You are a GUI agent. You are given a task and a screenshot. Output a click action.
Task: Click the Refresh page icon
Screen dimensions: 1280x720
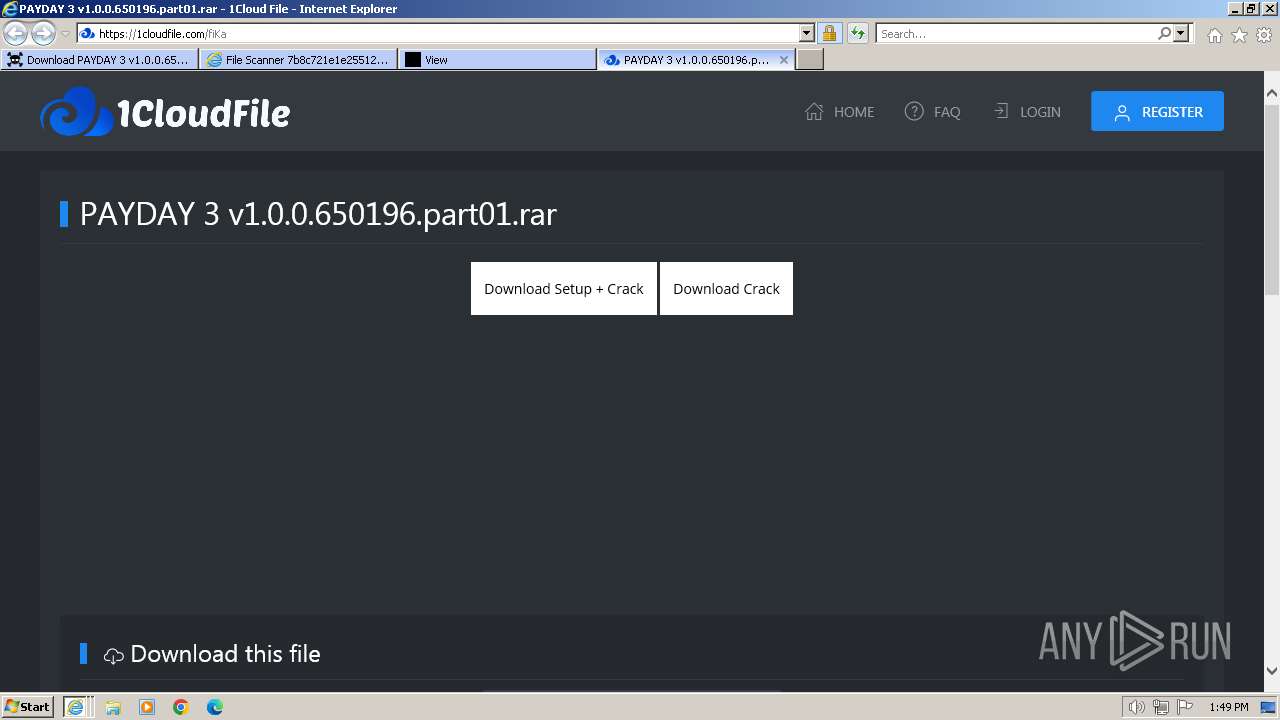tap(857, 33)
